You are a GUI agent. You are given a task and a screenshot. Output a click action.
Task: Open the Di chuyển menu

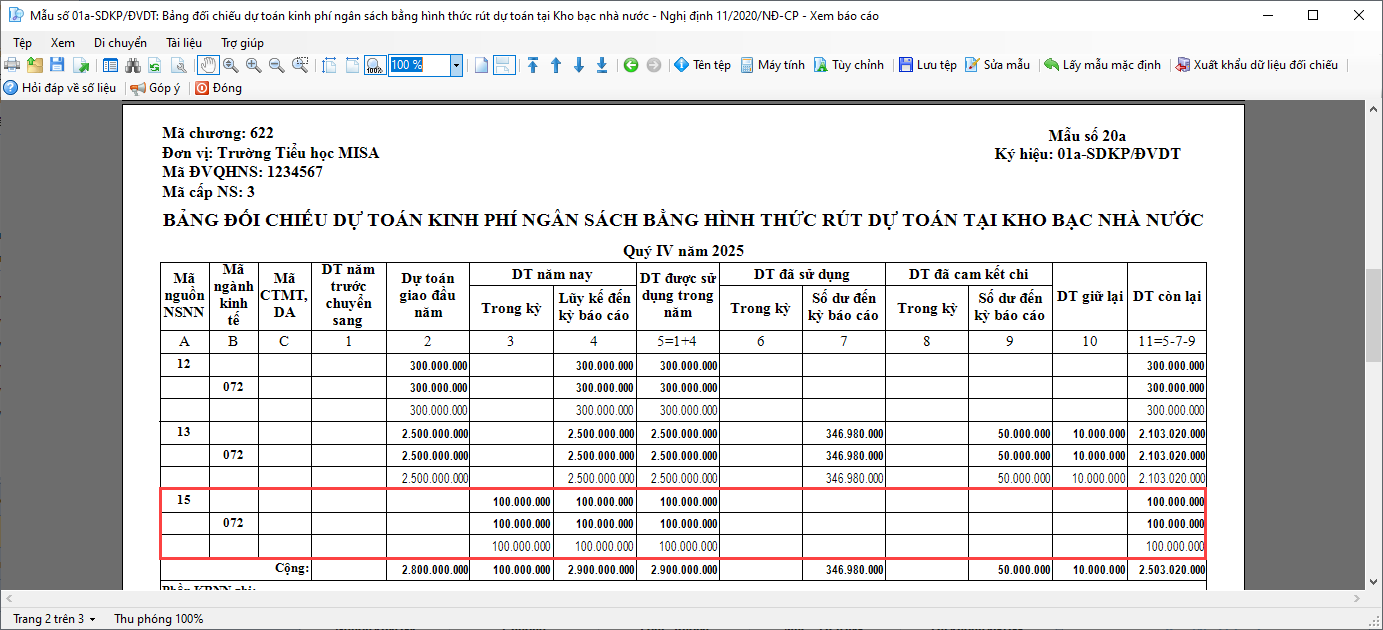(x=120, y=43)
